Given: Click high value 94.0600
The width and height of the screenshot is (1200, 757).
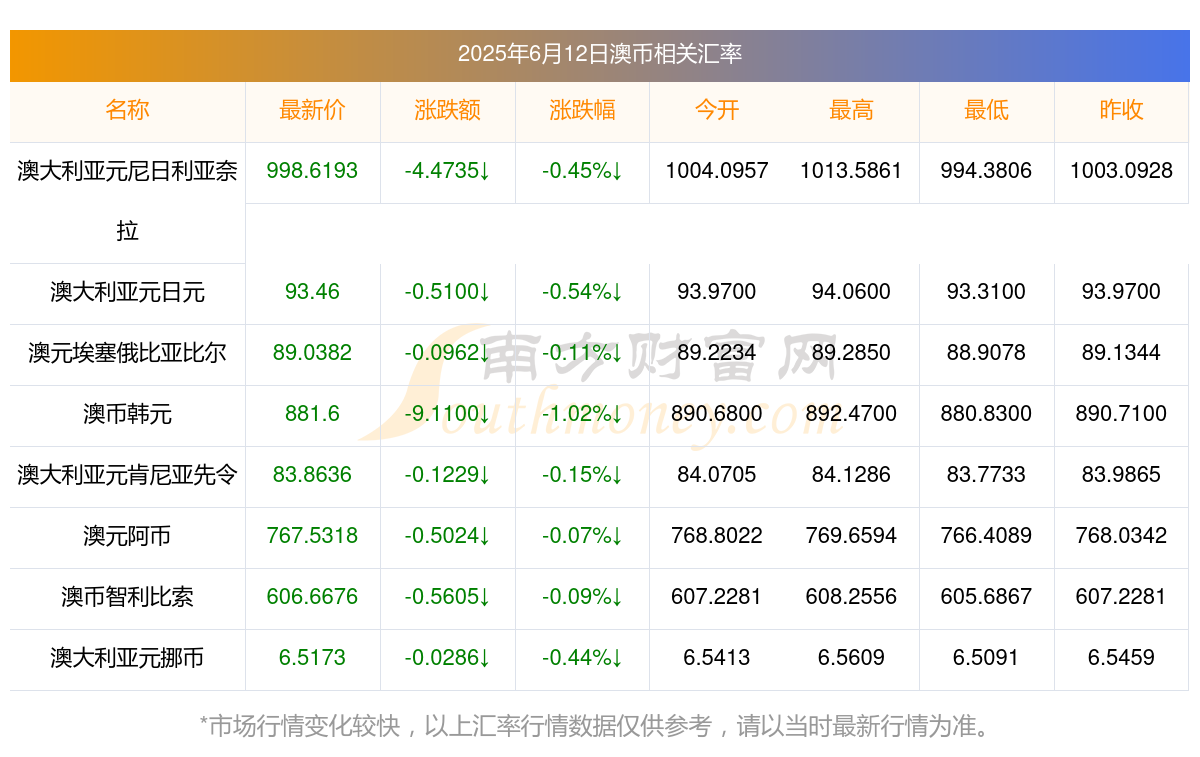Looking at the screenshot, I should [x=851, y=292].
